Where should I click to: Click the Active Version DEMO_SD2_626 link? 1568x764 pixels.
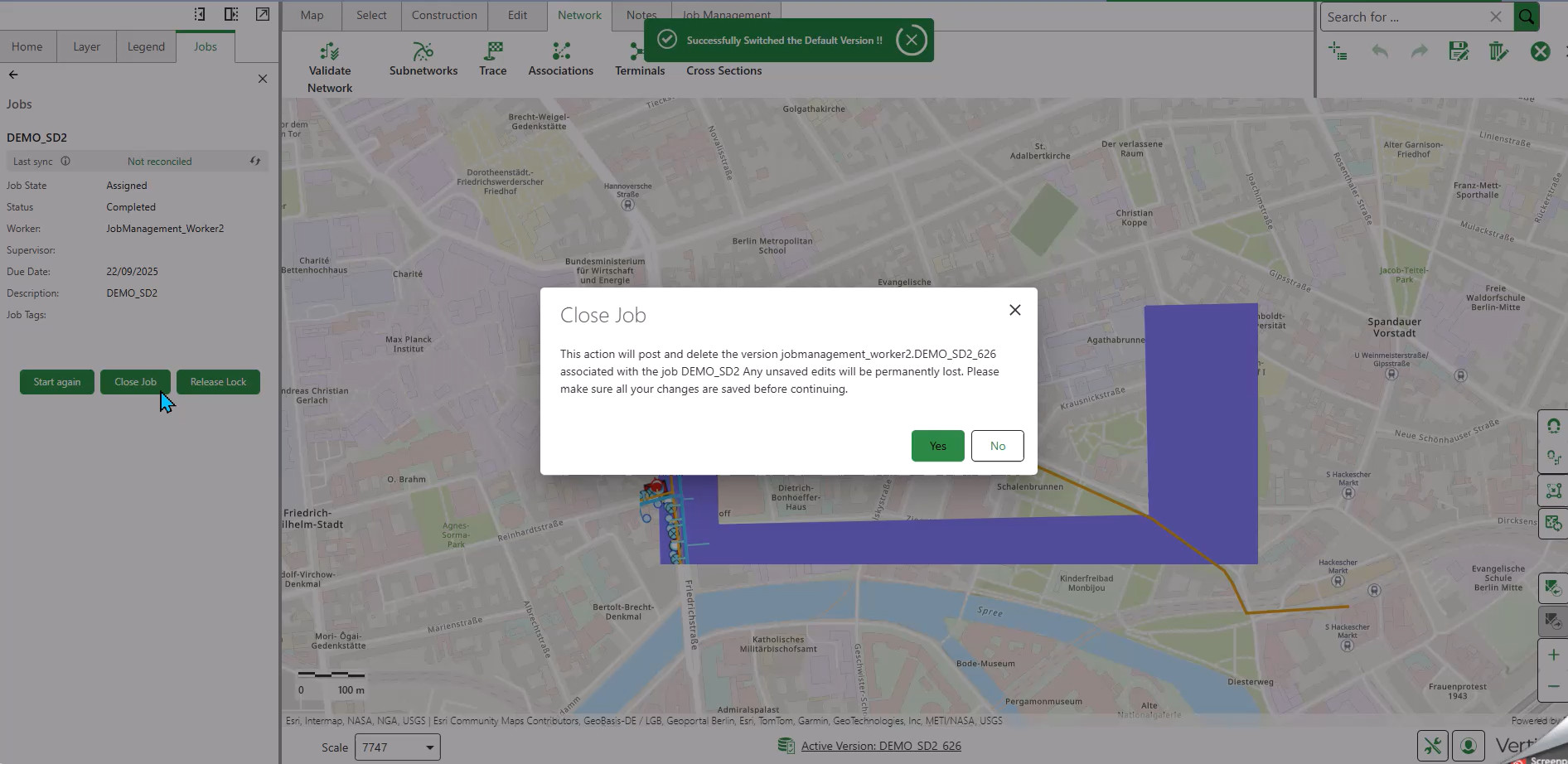pyautogui.click(x=880, y=746)
